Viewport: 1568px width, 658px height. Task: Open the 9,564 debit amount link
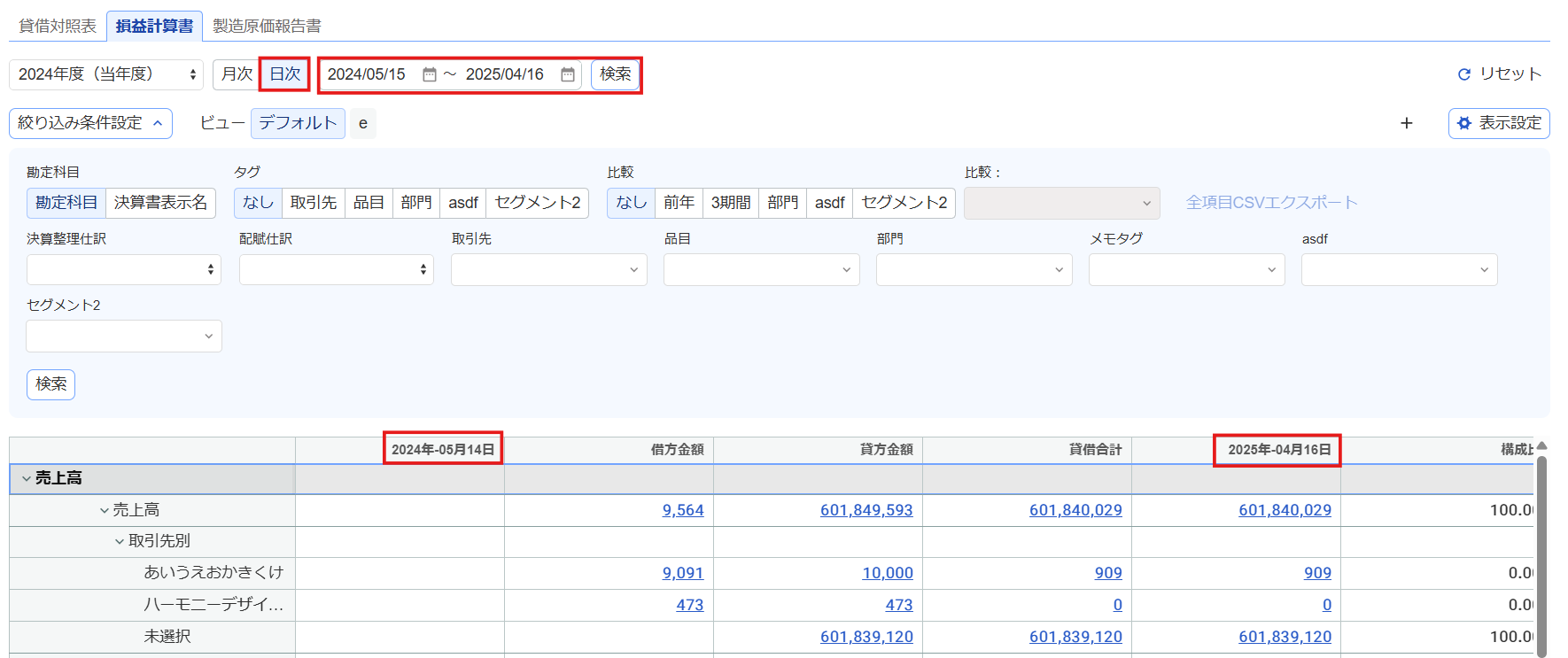(x=683, y=510)
